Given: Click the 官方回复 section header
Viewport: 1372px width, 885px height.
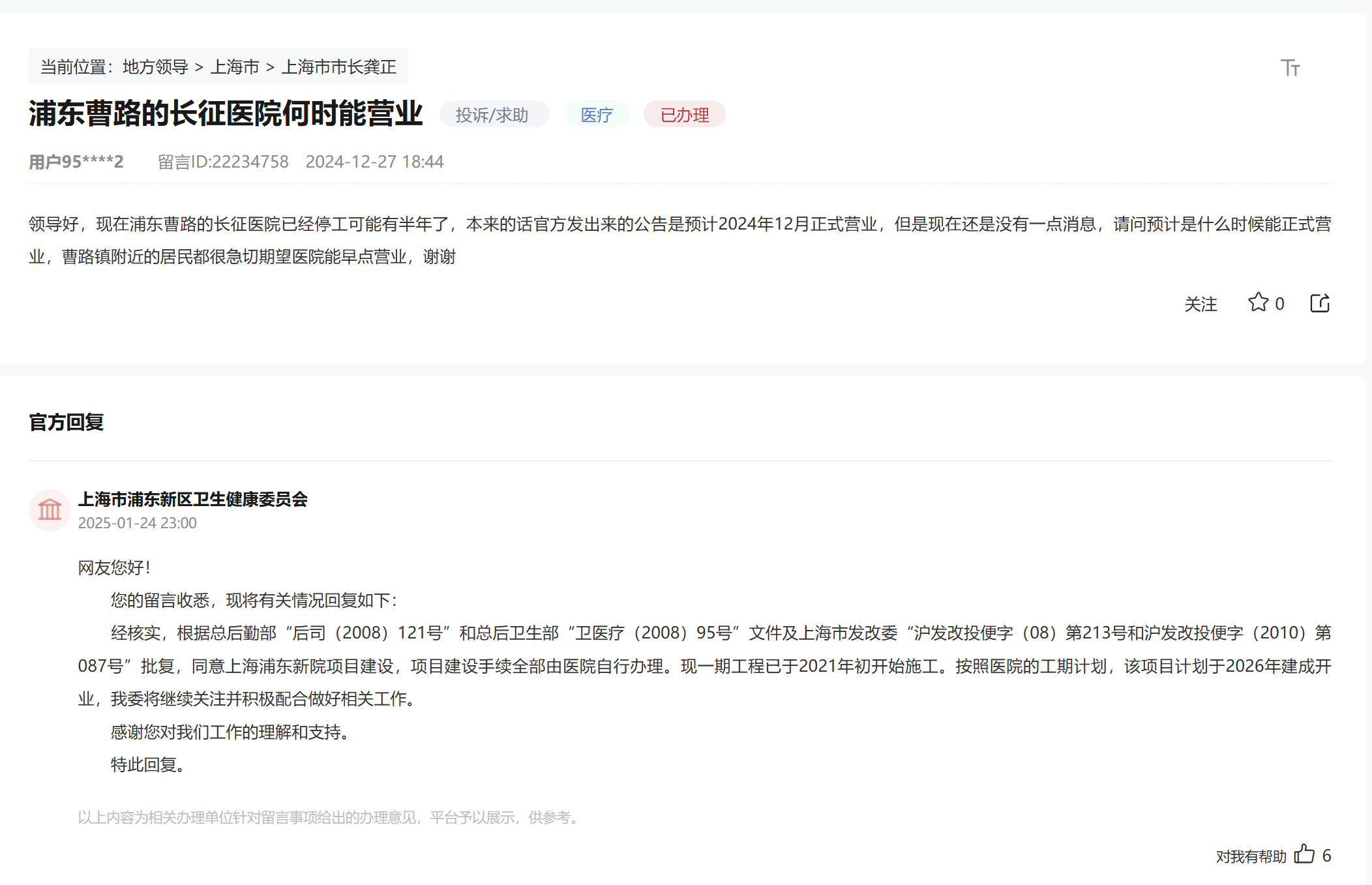Looking at the screenshot, I should click(x=66, y=423).
